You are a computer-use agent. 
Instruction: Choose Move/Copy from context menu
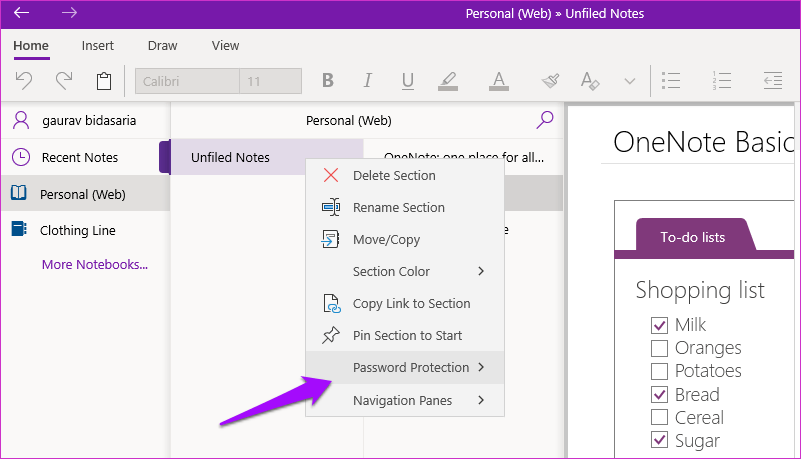tap(405, 239)
